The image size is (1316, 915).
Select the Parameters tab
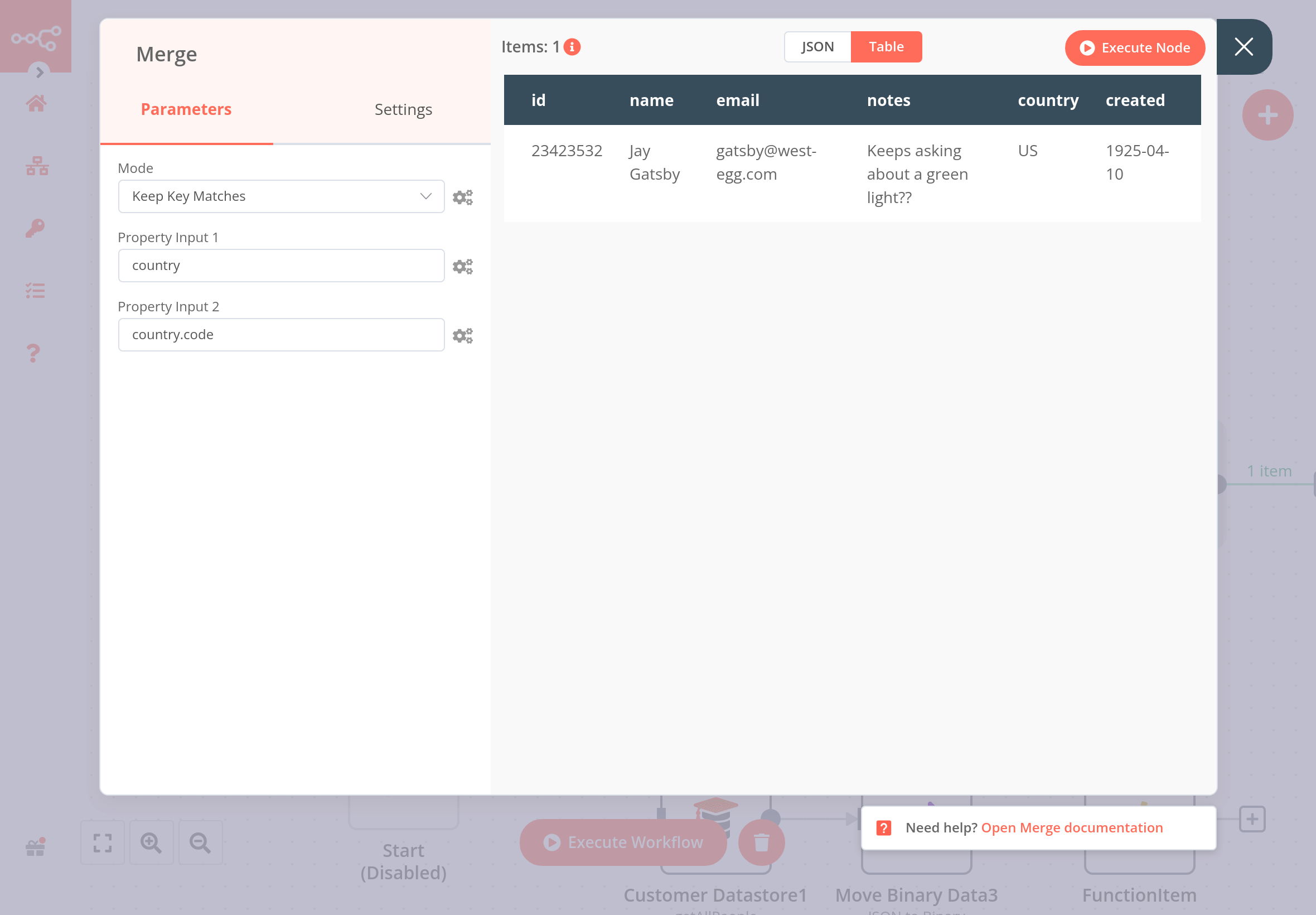[186, 109]
